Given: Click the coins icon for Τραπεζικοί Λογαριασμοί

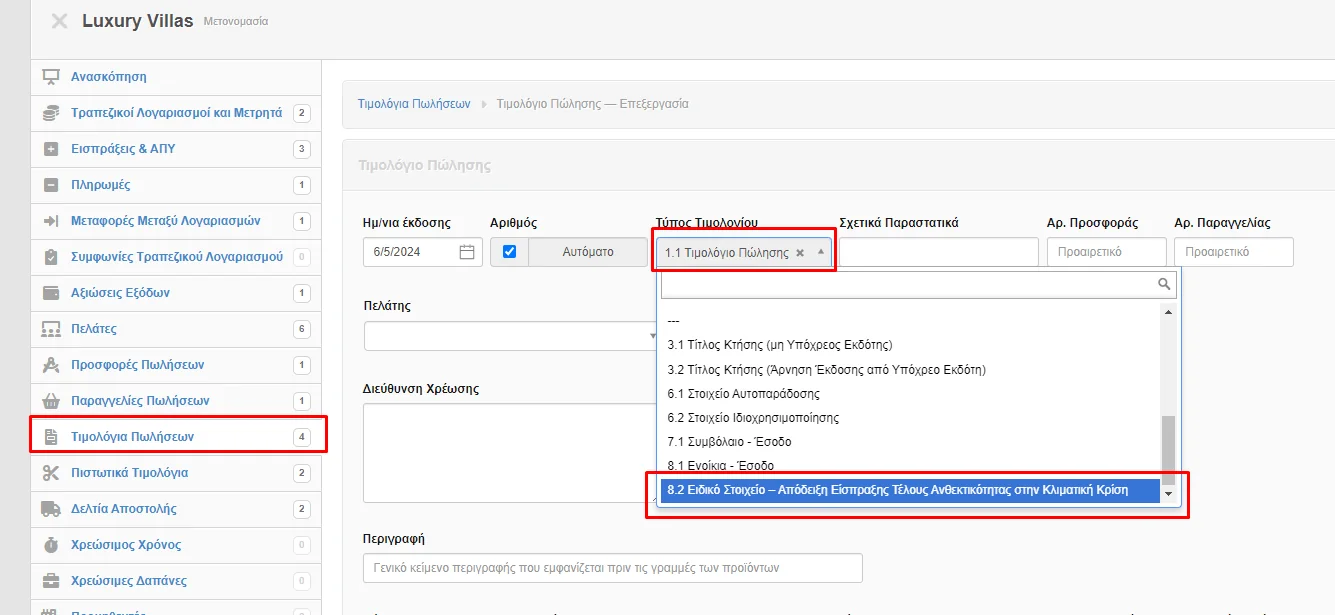Looking at the screenshot, I should click(51, 113).
